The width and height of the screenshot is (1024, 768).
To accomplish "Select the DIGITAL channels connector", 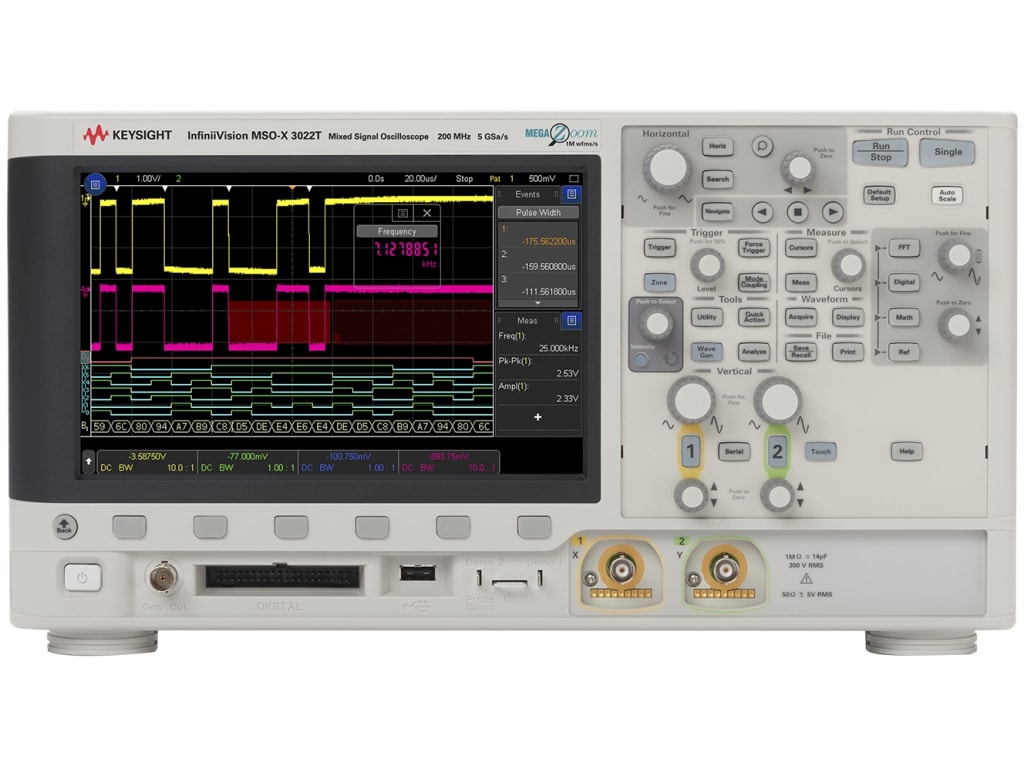I will click(x=282, y=577).
